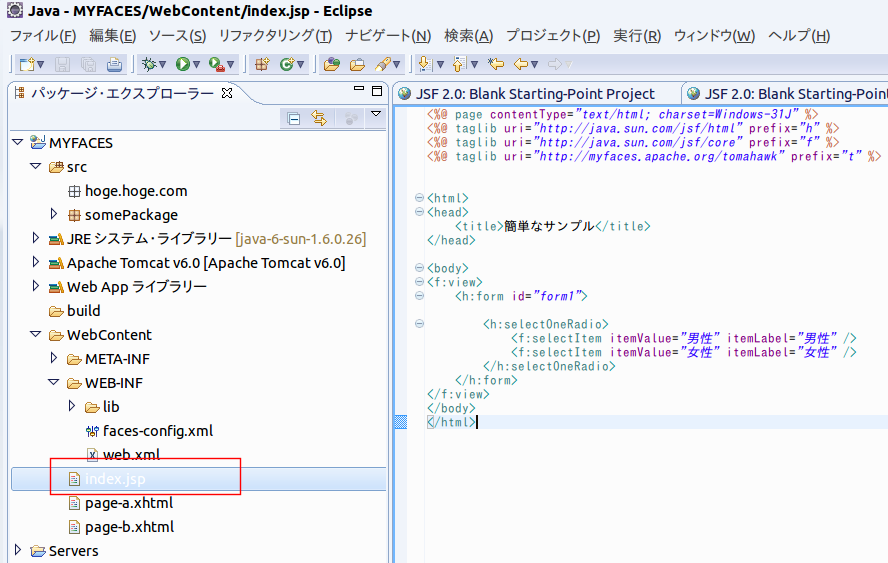Minimize the Package Explorer panel
The width and height of the screenshot is (888, 563).
pos(358,88)
